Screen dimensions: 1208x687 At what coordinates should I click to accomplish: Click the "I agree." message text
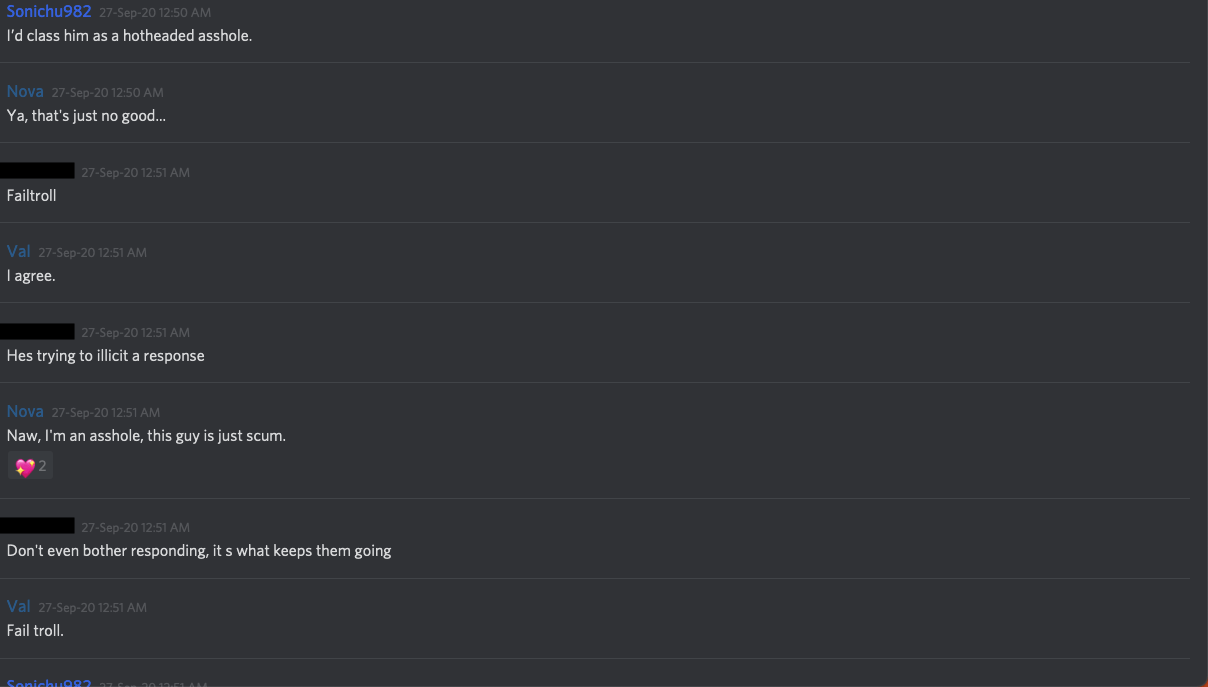coord(31,276)
